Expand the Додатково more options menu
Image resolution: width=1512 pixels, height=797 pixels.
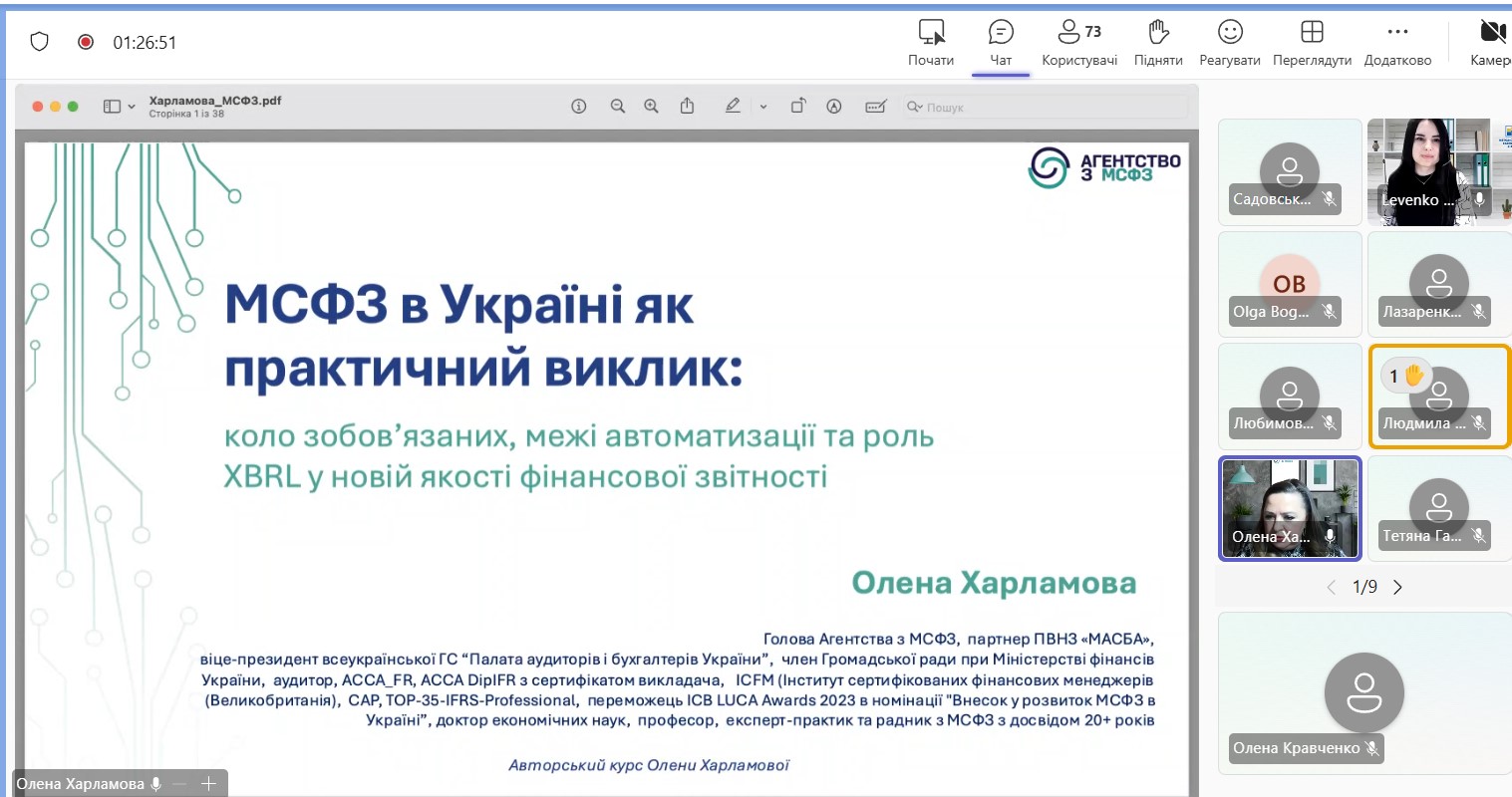click(1397, 43)
